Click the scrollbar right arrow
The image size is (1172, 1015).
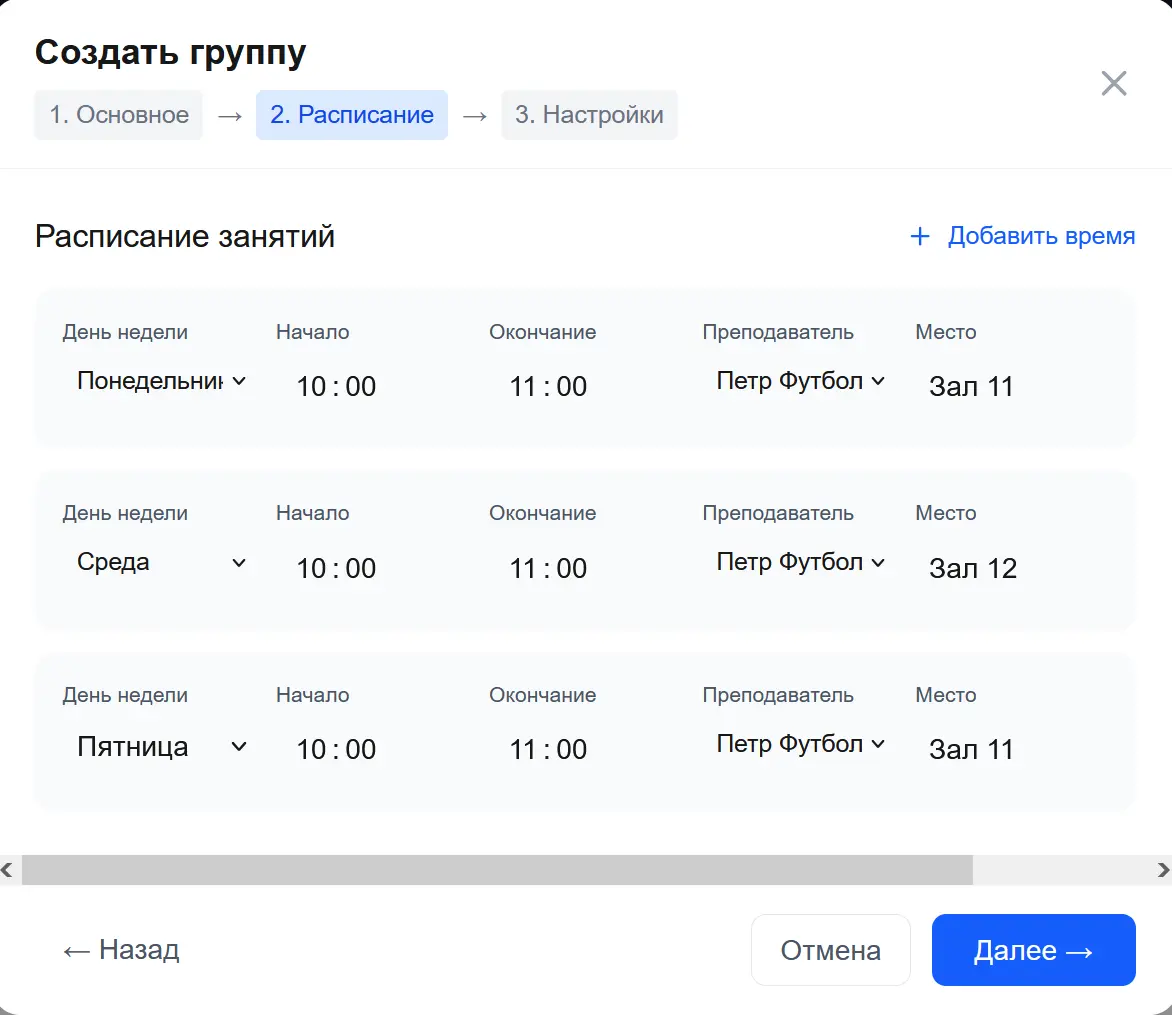point(1163,870)
